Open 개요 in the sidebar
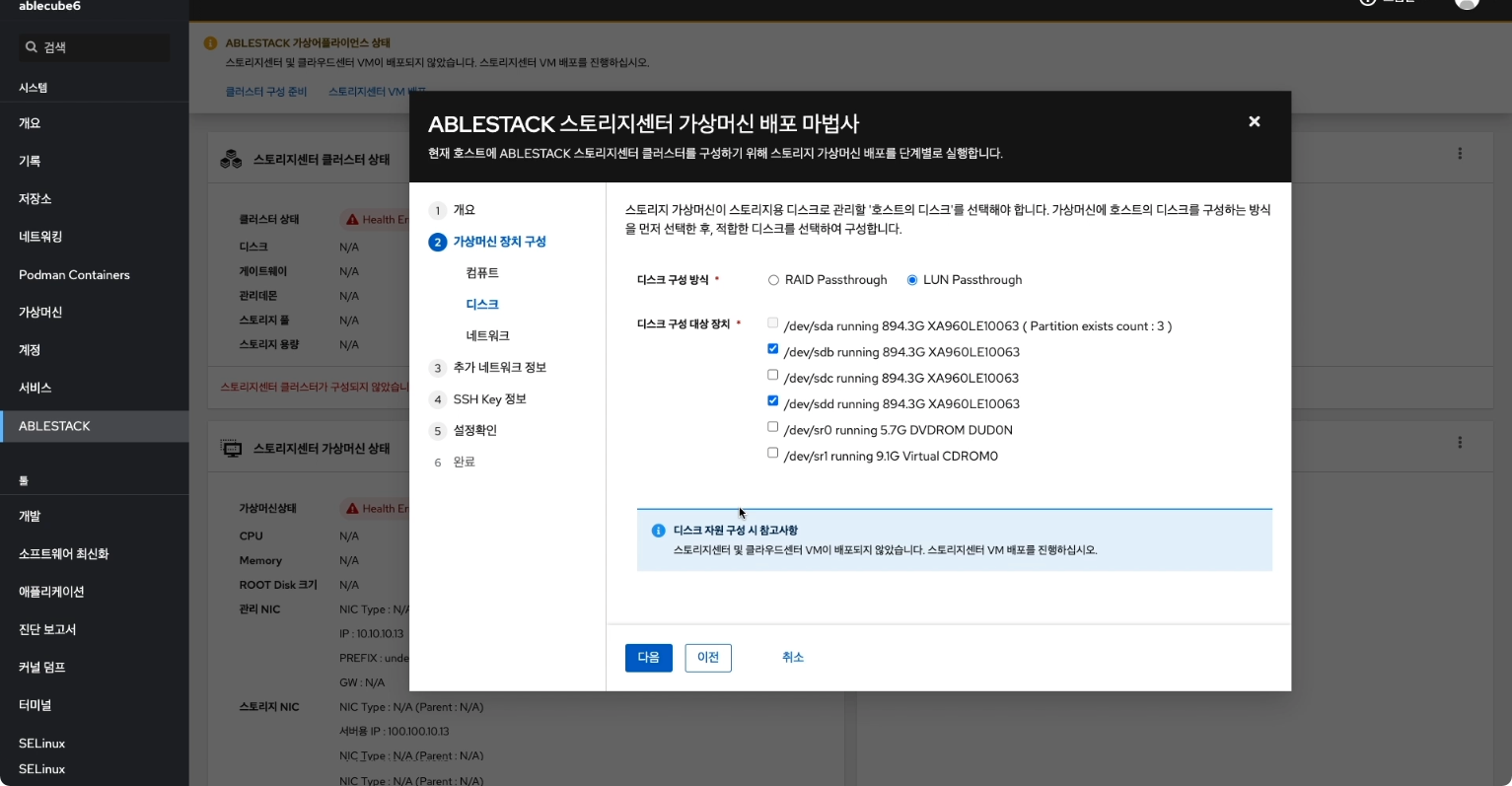Viewport: 1512px width, 786px height. (x=94, y=123)
